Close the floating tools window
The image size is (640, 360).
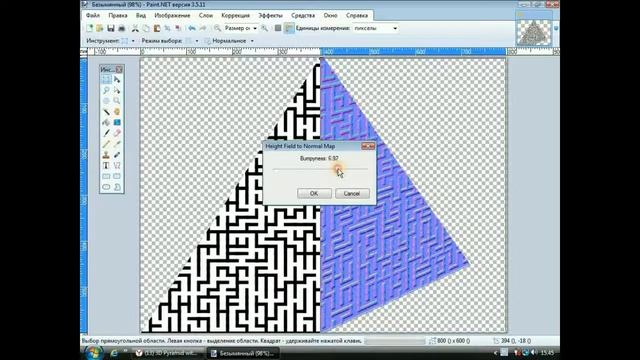(119, 70)
